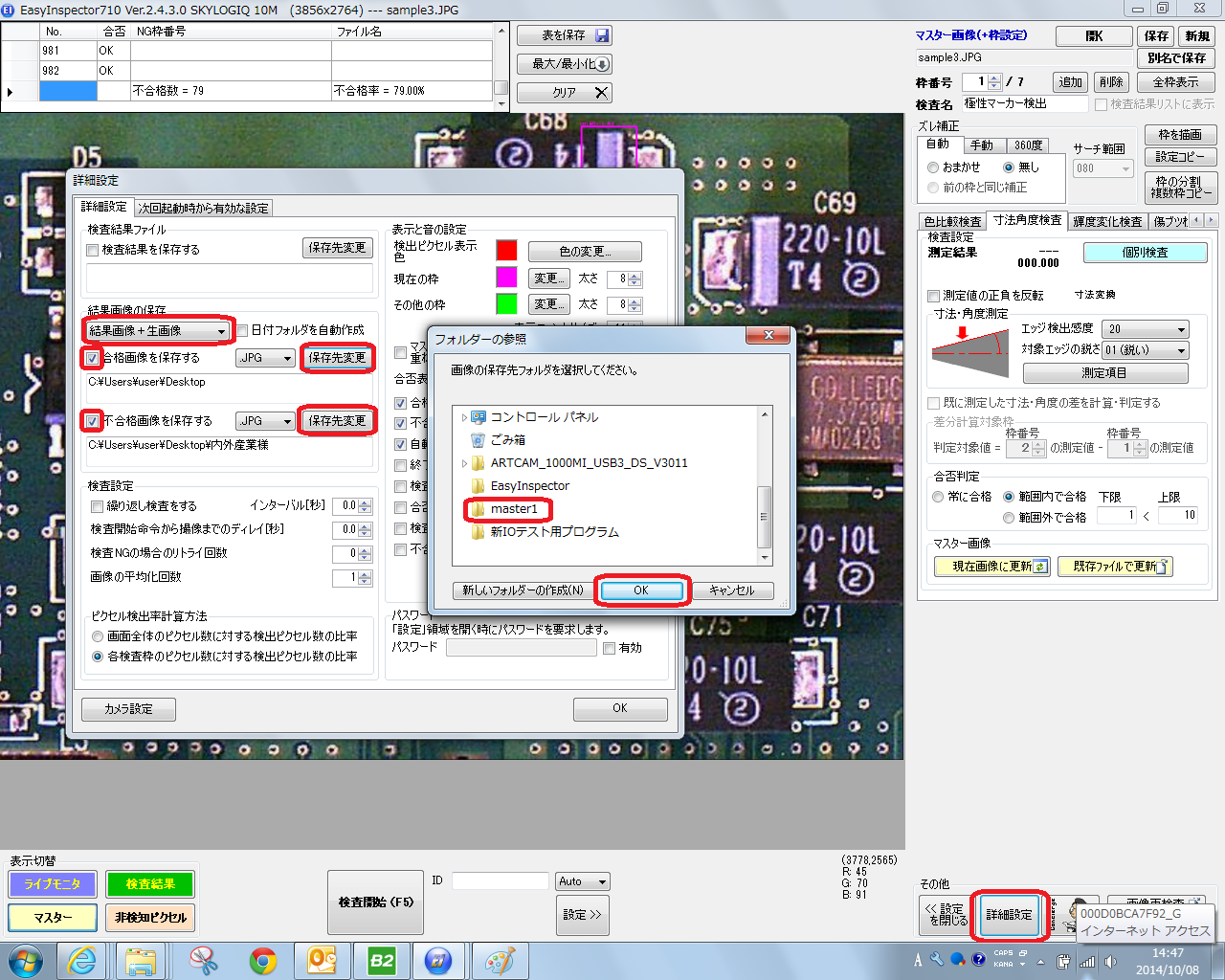Expand ARTCAM_1000MI folder tree node
The image size is (1225, 980).
tap(464, 463)
